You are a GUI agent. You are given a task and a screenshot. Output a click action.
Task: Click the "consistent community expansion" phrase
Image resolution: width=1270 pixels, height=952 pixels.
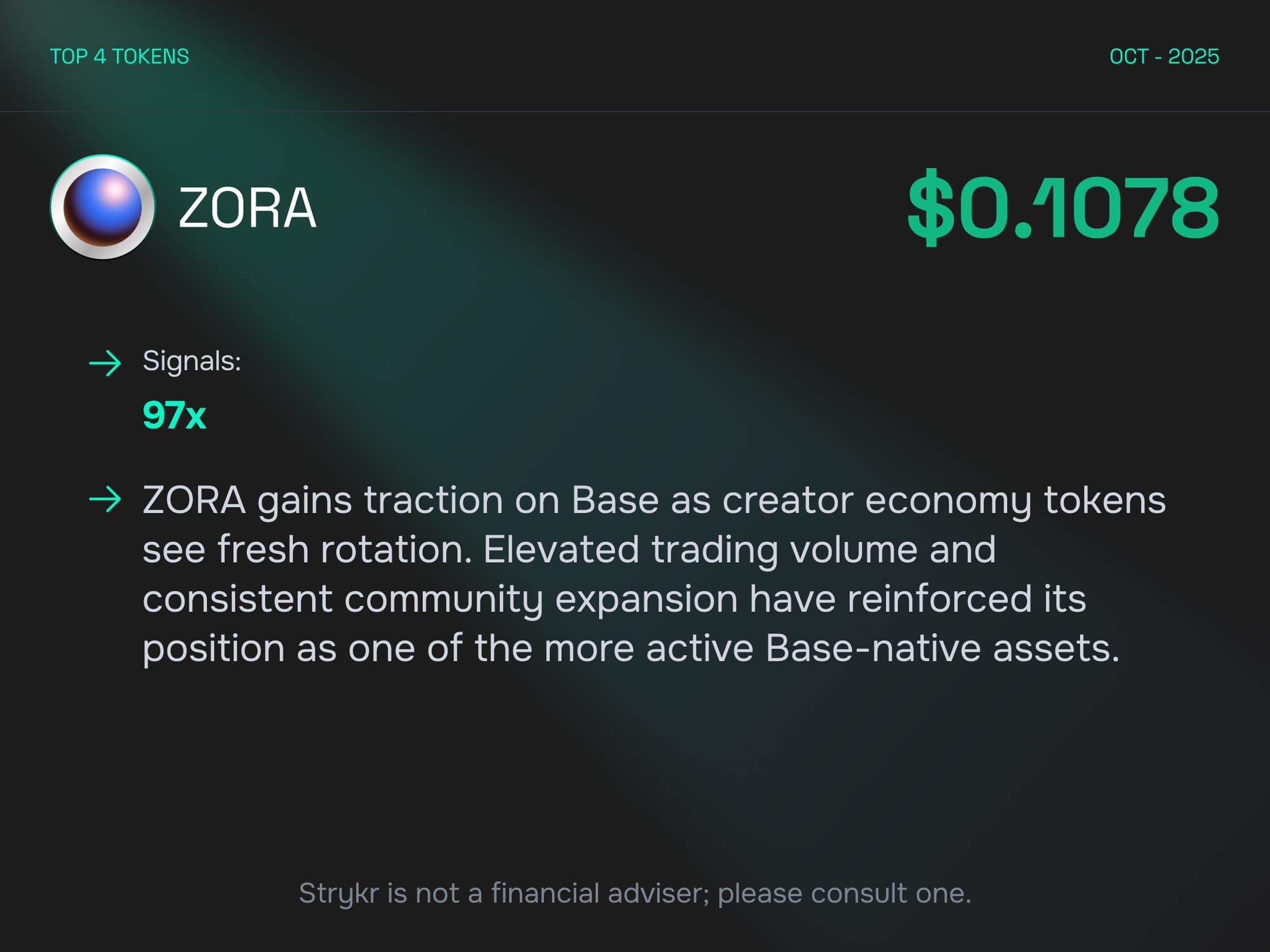point(438,599)
